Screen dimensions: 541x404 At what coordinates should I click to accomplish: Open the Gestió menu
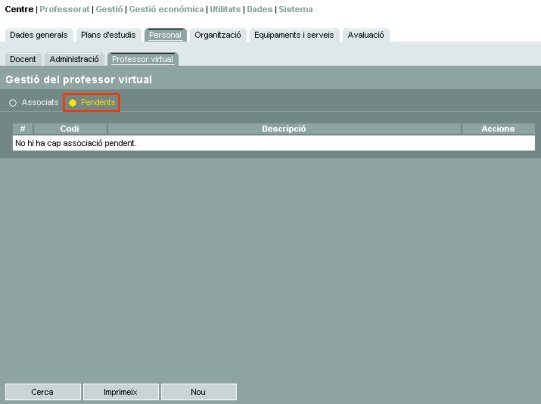(109, 9)
